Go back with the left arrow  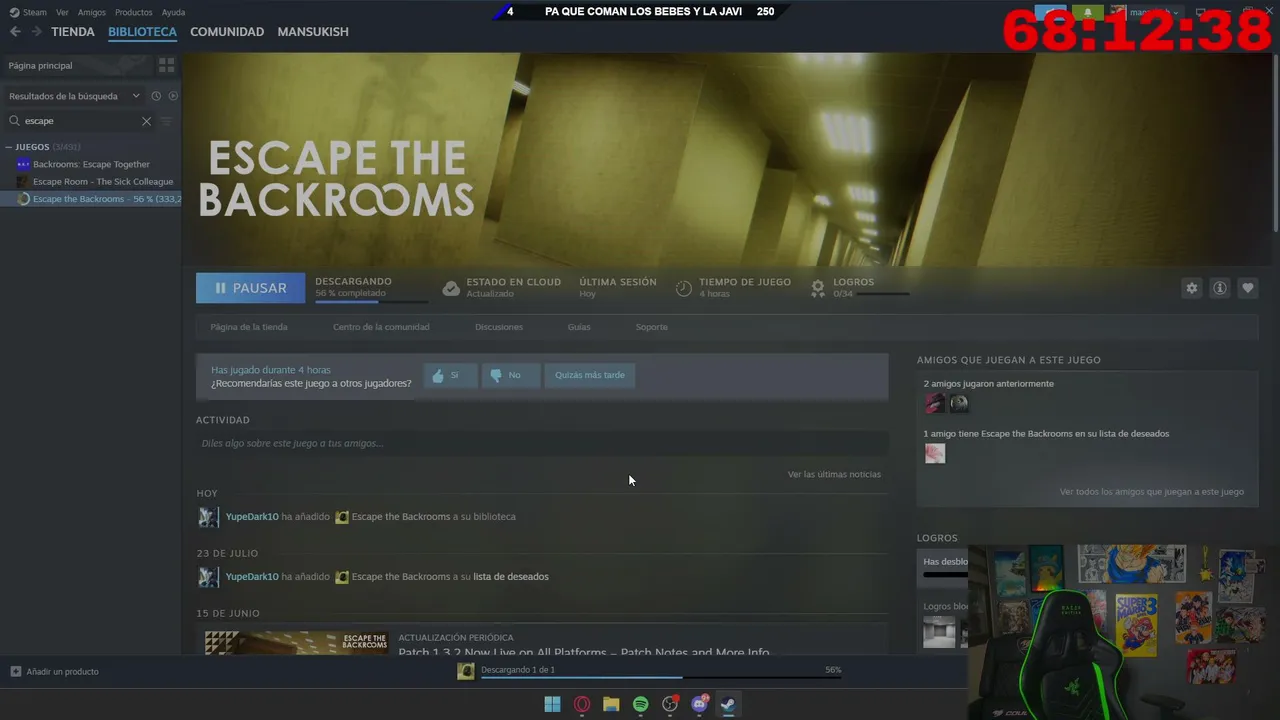[x=15, y=32]
